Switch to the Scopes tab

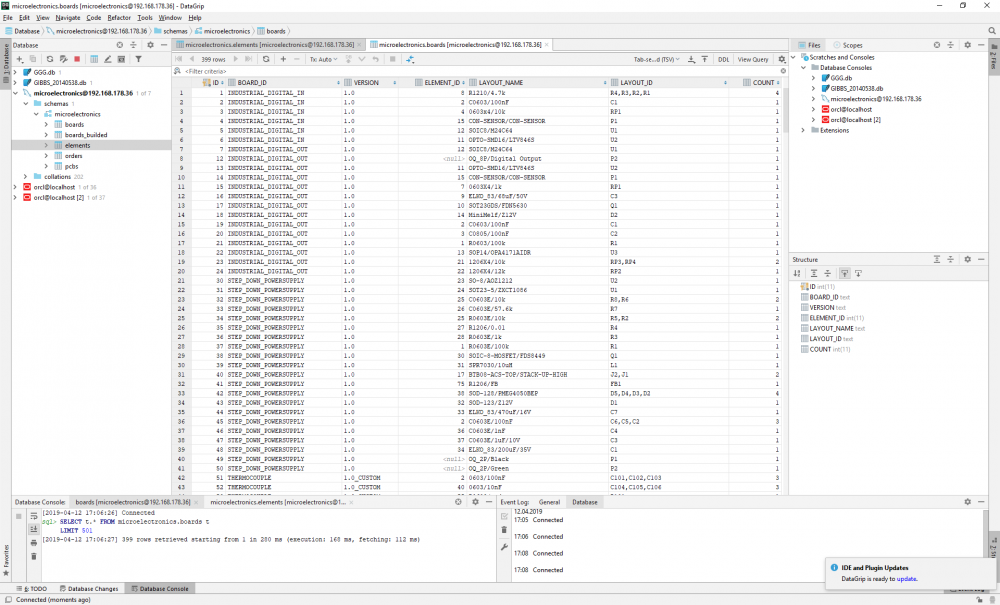[x=852, y=45]
